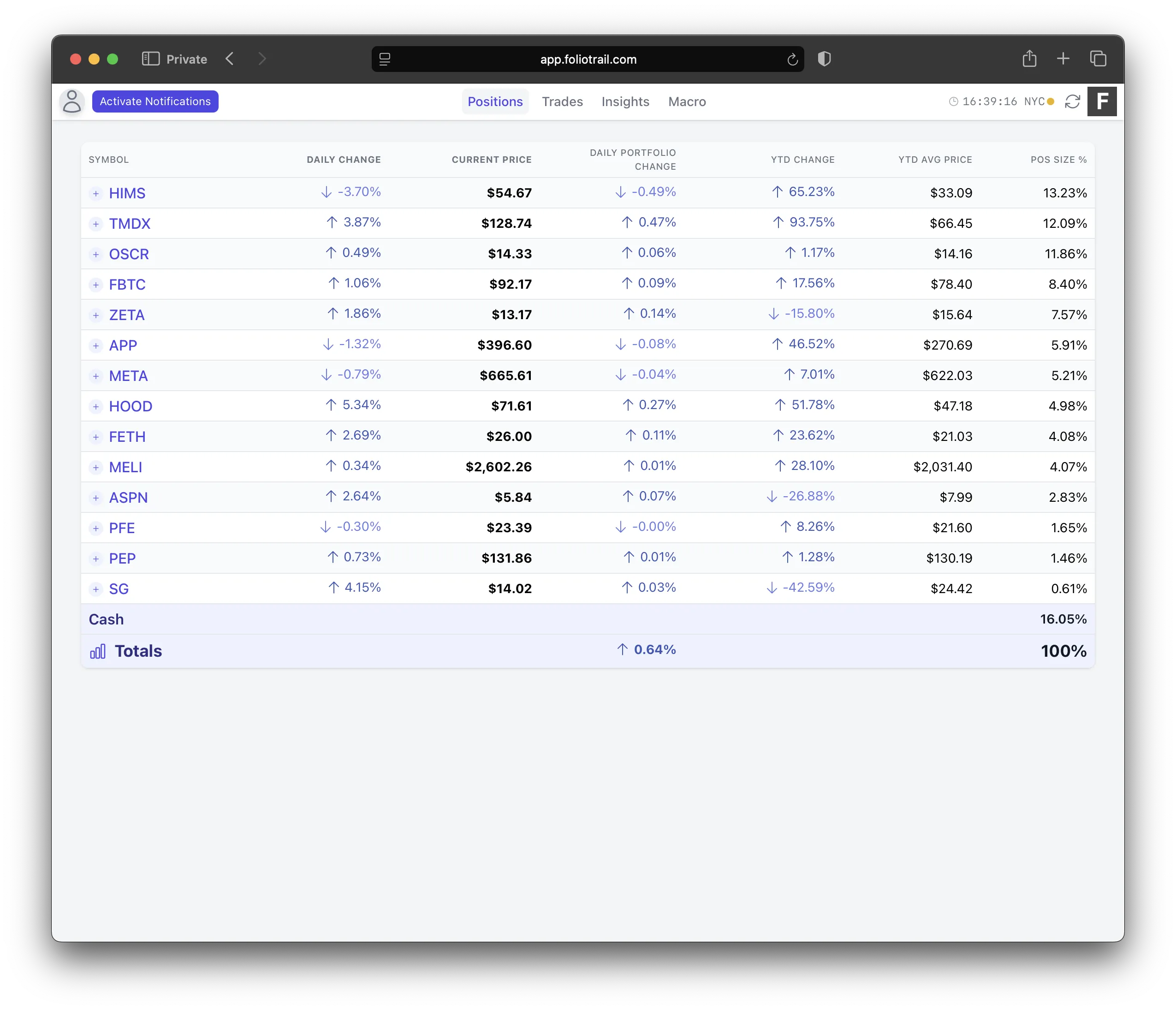Click the Totals label

point(138,651)
